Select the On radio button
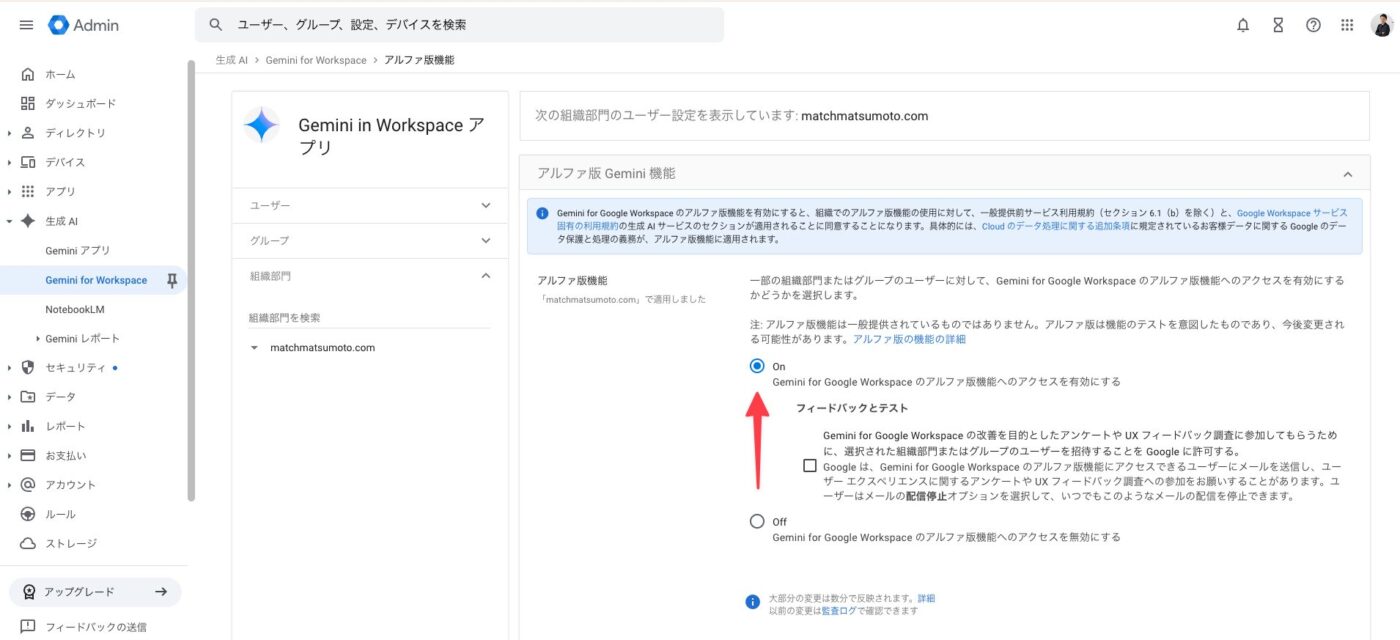This screenshot has width=1400, height=640. click(757, 366)
